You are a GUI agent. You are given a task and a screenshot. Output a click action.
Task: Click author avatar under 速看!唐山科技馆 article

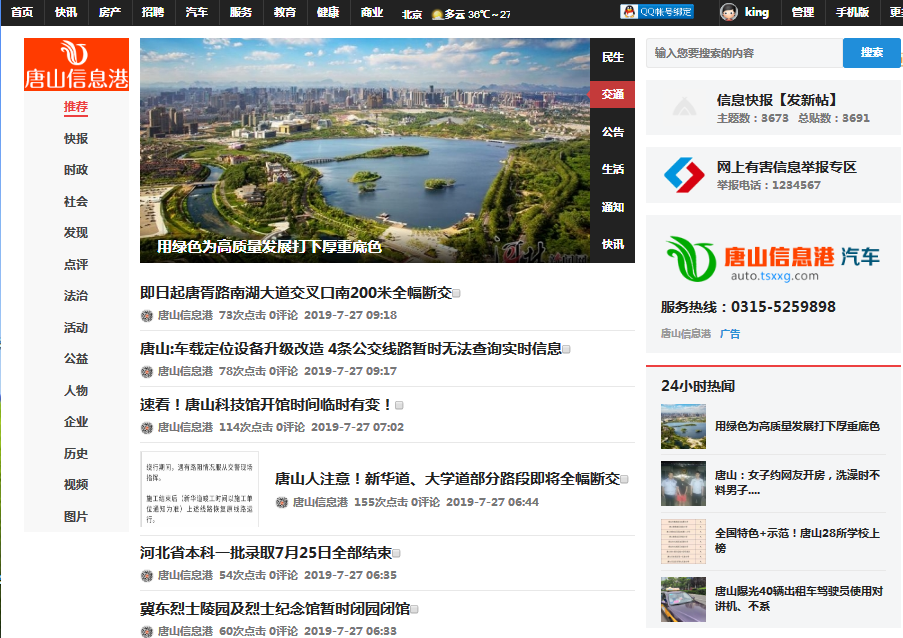tap(147, 427)
